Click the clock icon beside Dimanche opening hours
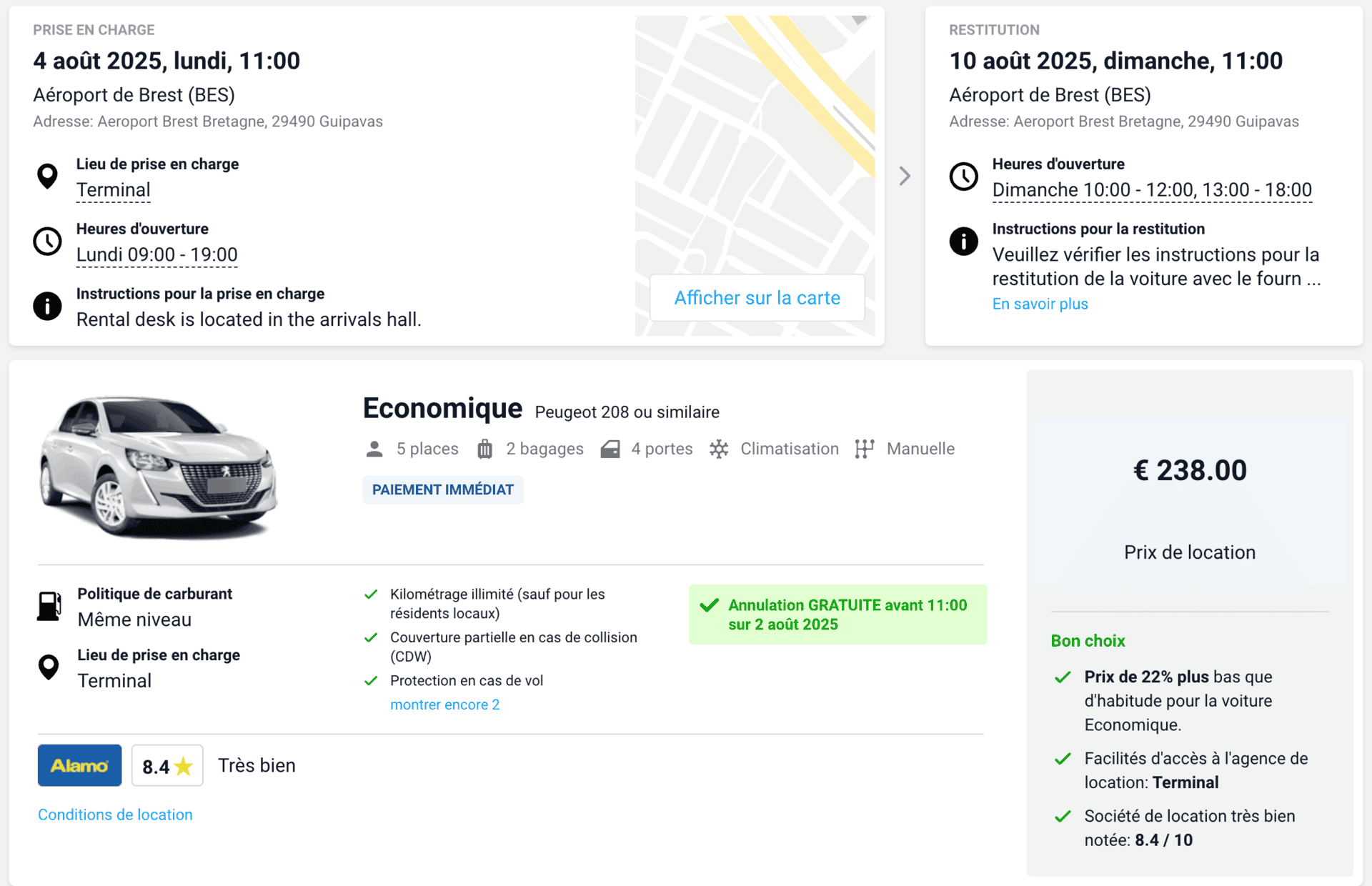 (963, 176)
